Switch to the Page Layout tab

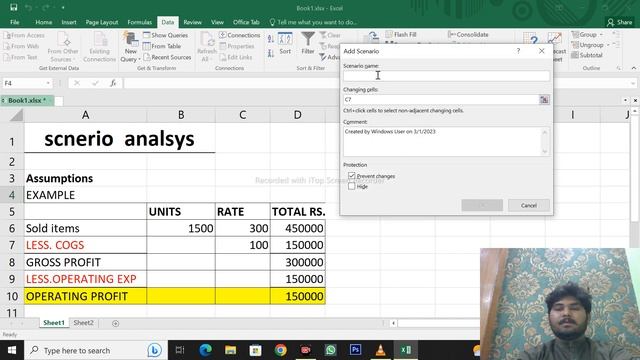(102, 22)
